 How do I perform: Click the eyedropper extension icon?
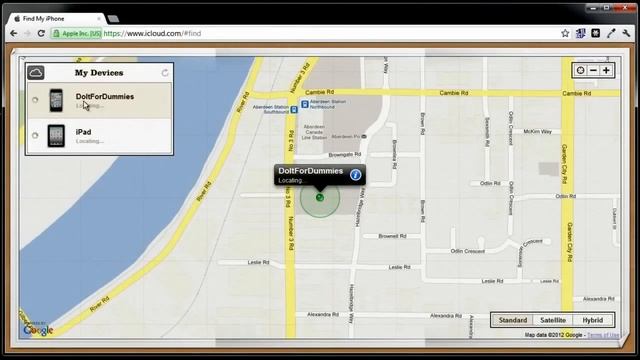coord(611,33)
